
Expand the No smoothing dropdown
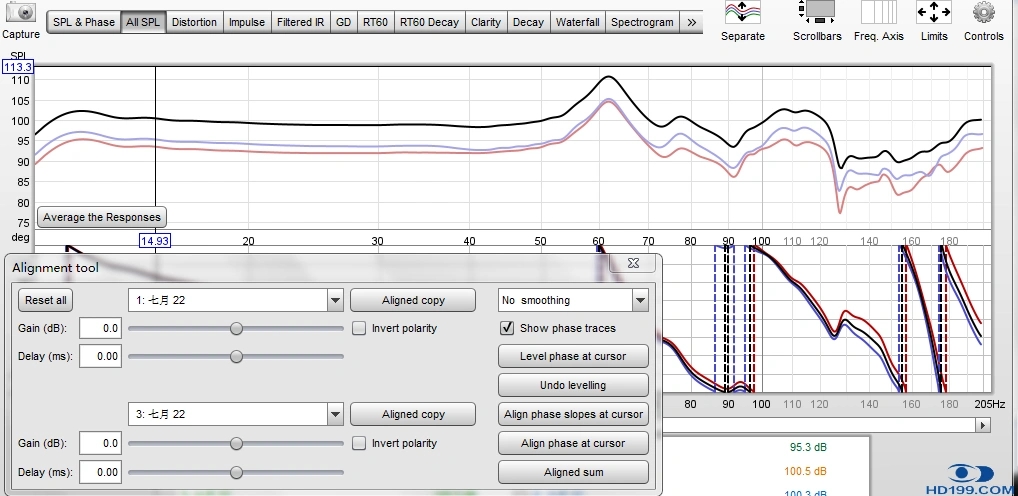coord(639,300)
